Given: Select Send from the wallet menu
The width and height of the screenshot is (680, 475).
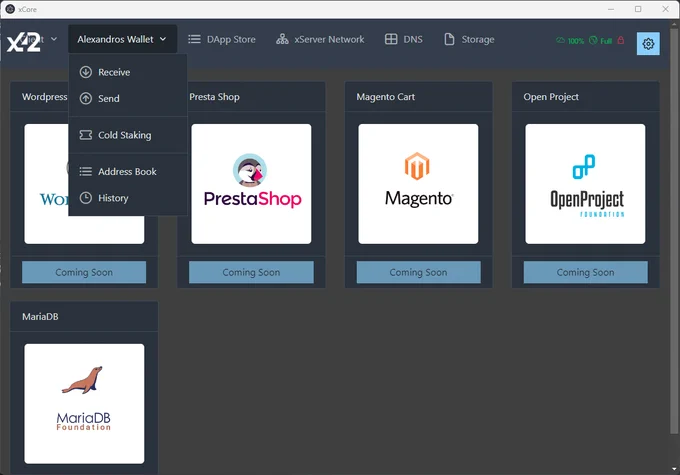Looking at the screenshot, I should pyautogui.click(x=128, y=98).
